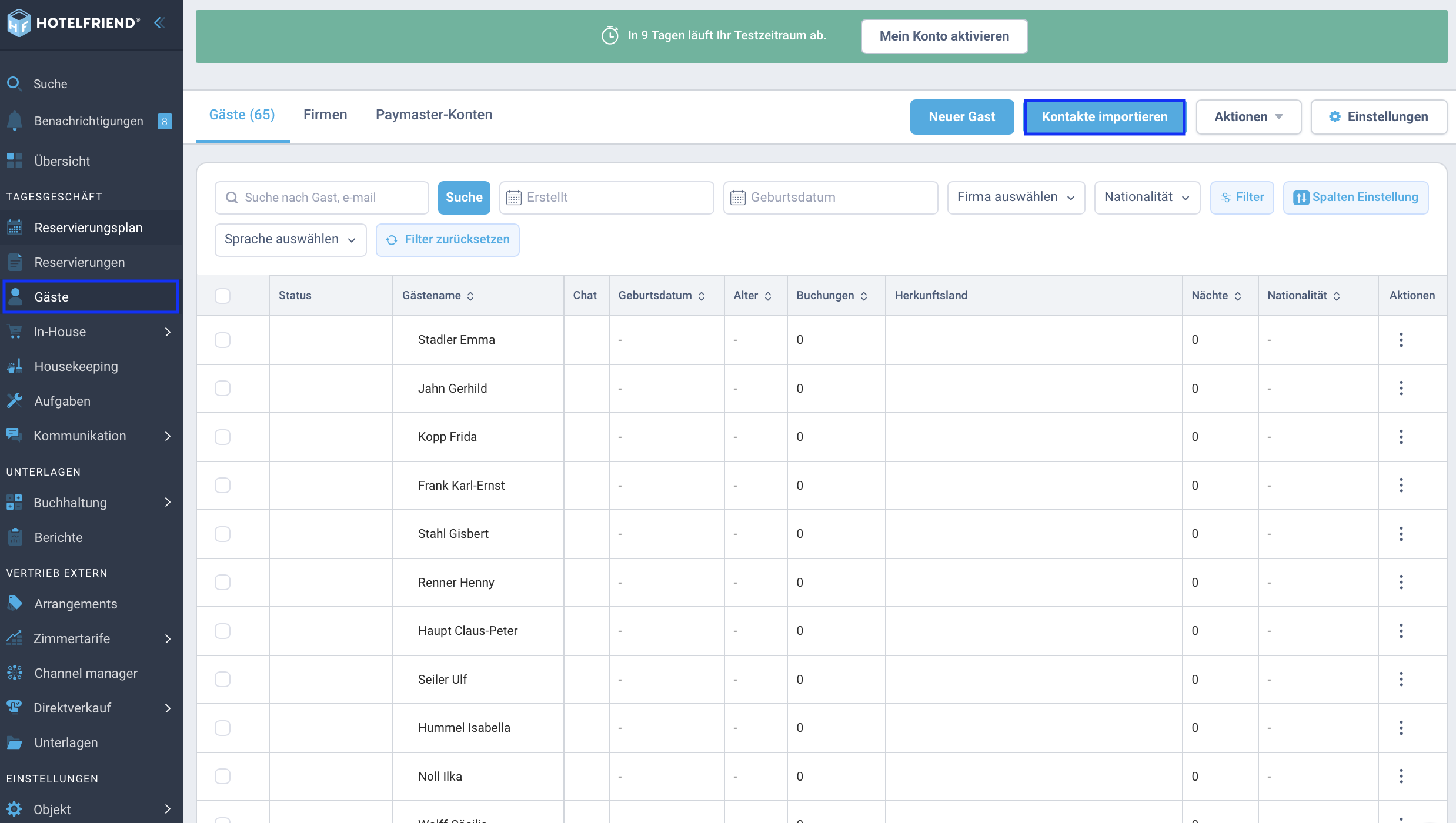
Task: Click the Reservierungen document icon
Action: click(15, 262)
